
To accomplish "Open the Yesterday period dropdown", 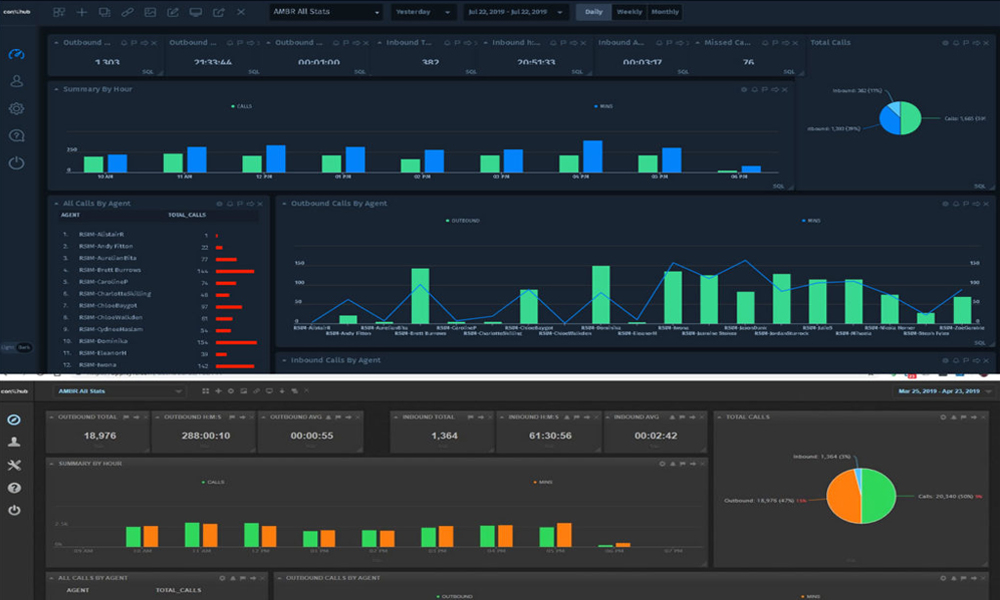I will (422, 12).
